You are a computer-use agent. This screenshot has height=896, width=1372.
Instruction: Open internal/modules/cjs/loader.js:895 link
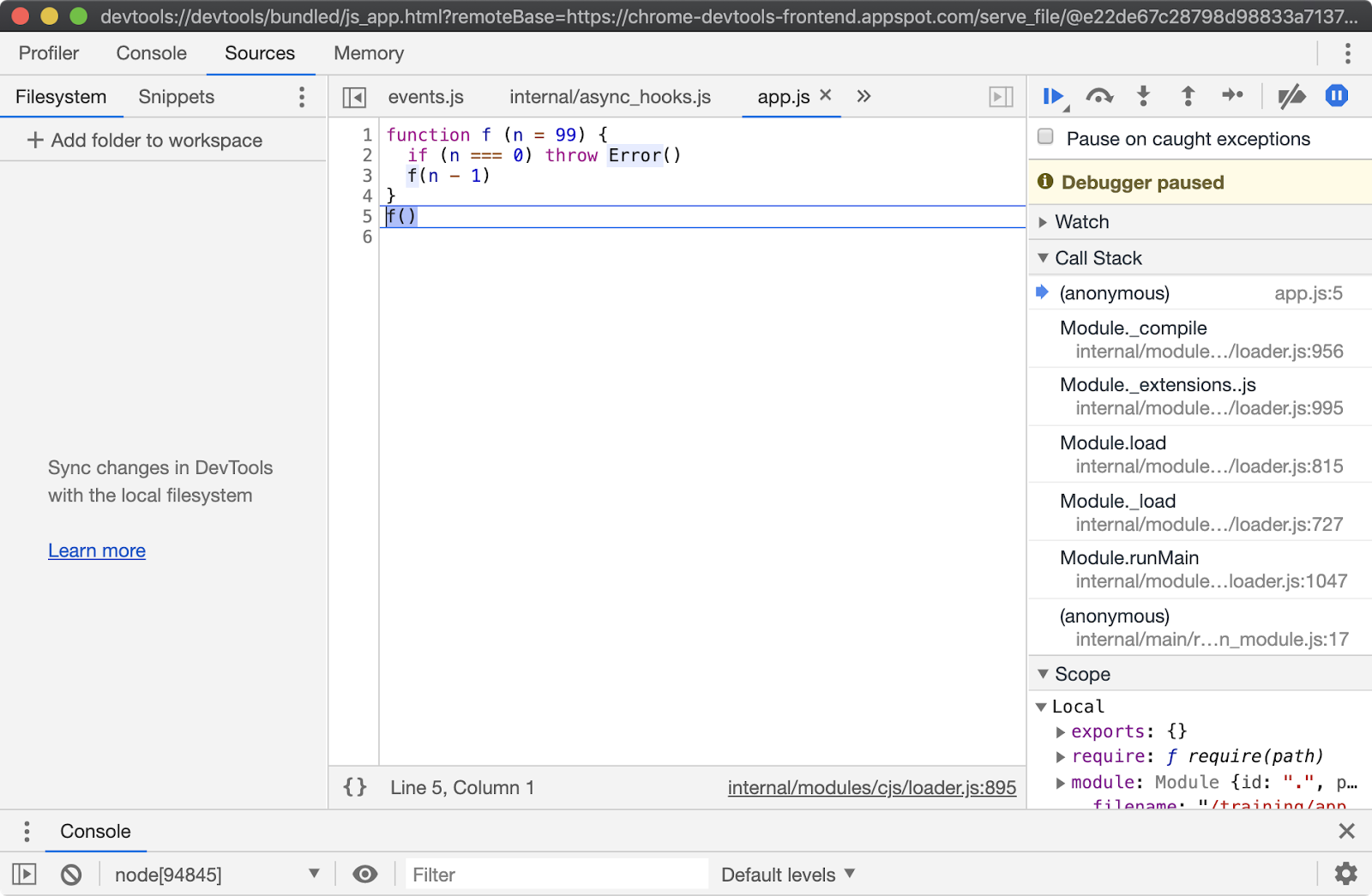(x=872, y=787)
